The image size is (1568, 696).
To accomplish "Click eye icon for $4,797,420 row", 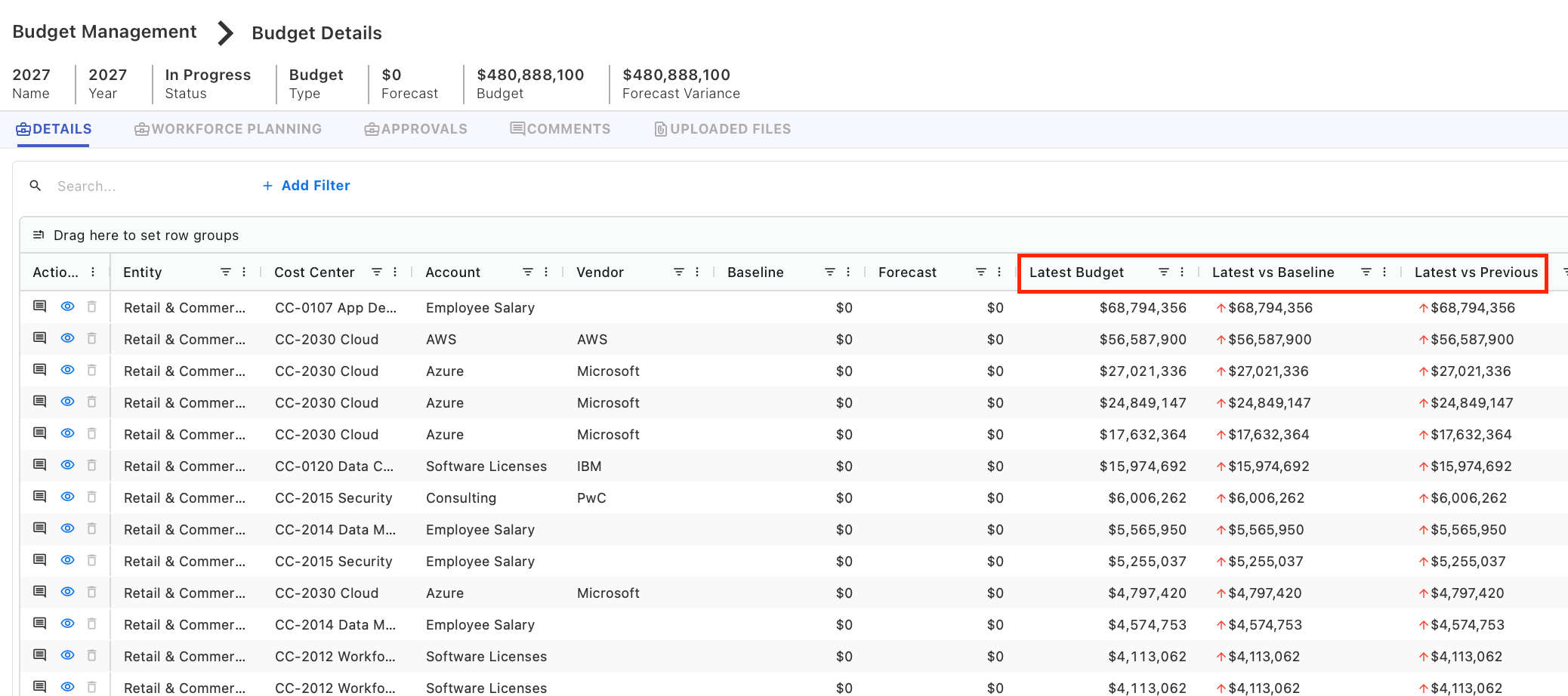I will [x=67, y=592].
